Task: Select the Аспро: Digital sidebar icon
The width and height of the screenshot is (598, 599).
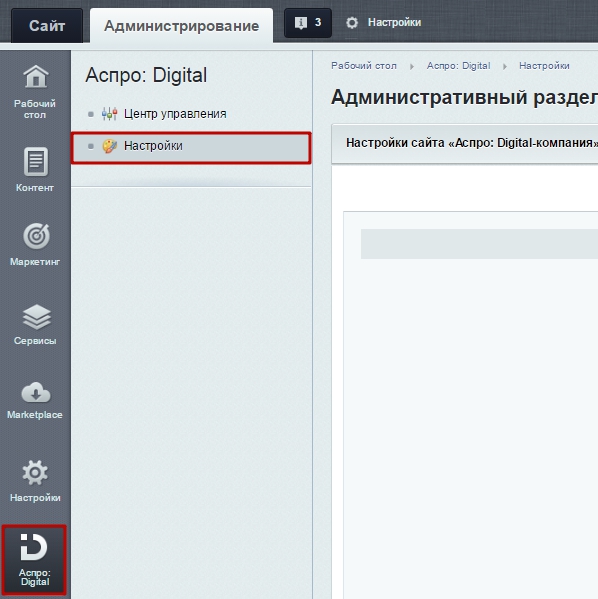Action: pyautogui.click(x=34, y=560)
